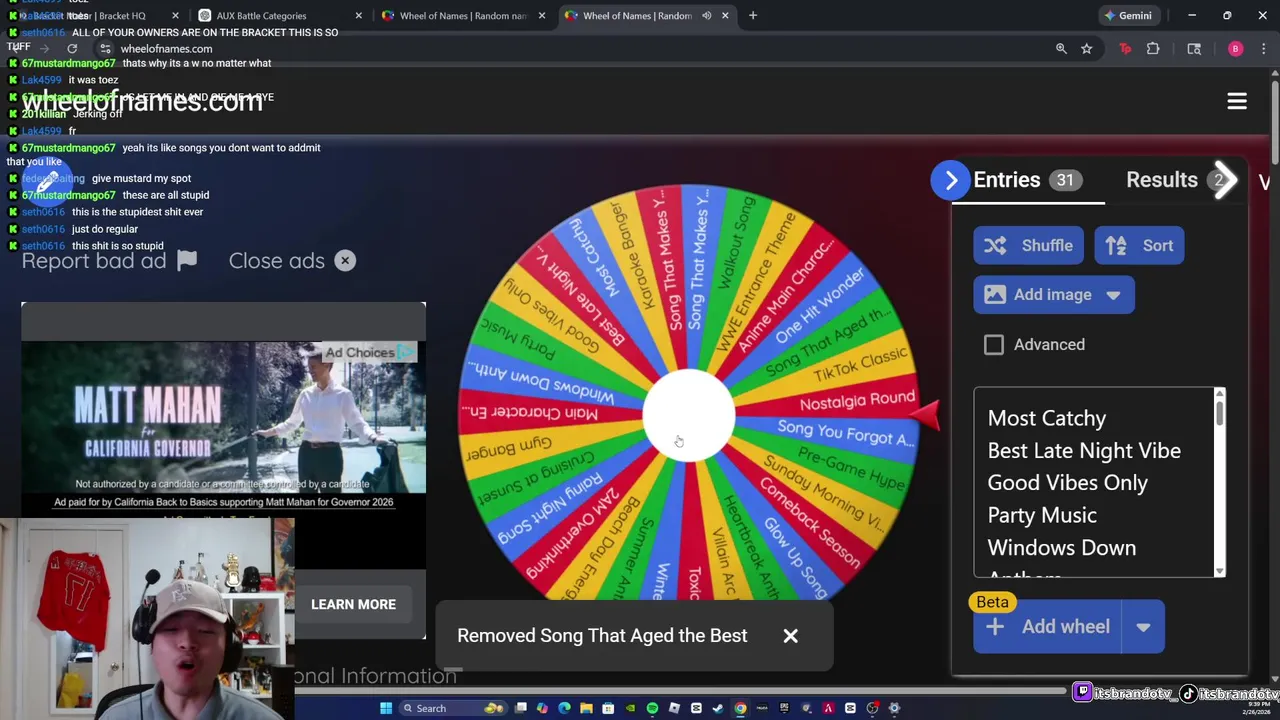Close the AUX Battle Categories tab
This screenshot has height=720, width=1280.
click(358, 16)
